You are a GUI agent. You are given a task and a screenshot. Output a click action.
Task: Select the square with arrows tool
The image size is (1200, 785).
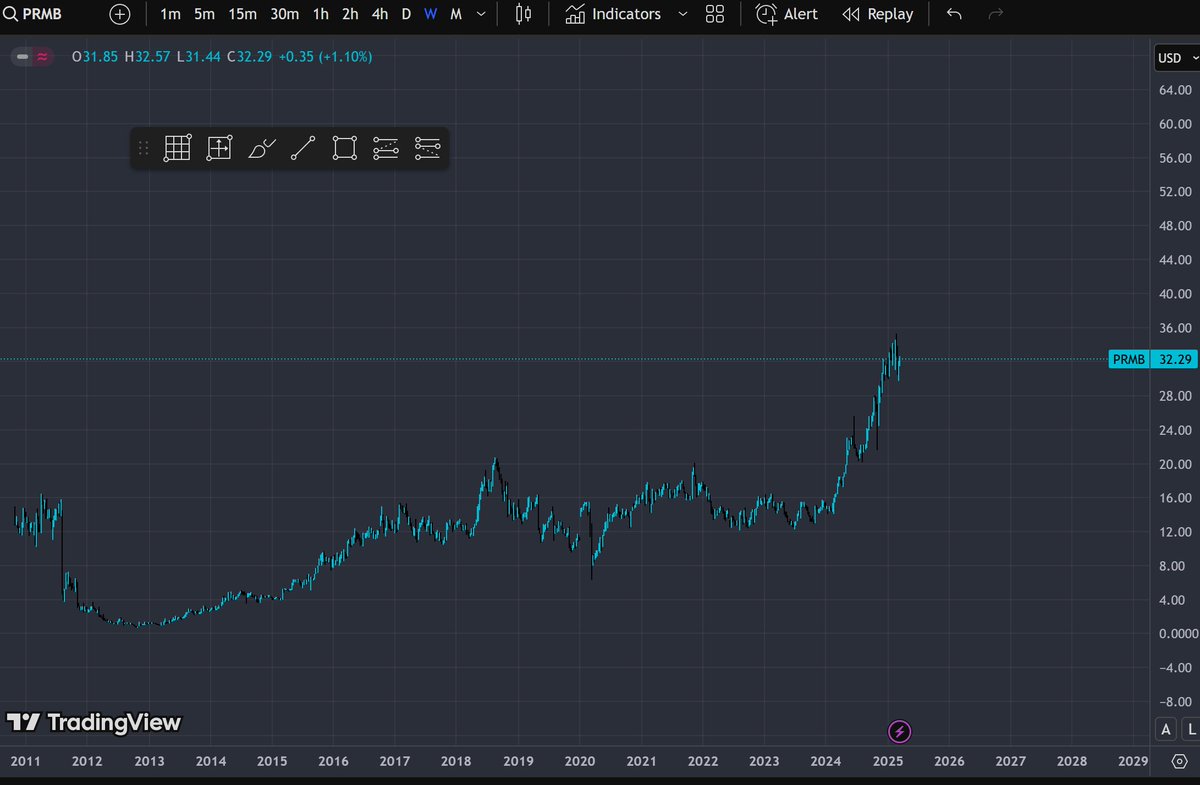(x=219, y=148)
